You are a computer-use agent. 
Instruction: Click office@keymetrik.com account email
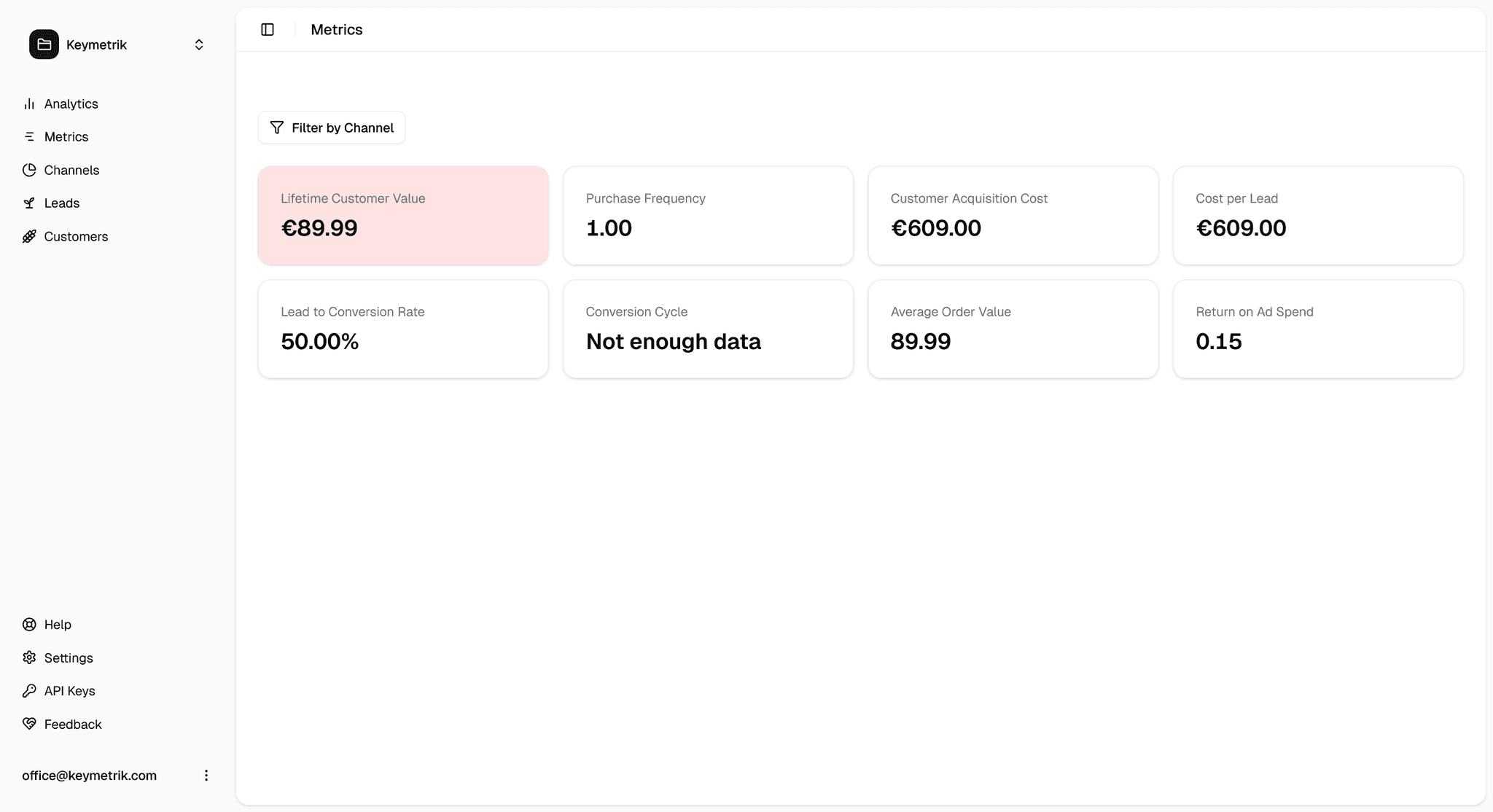[89, 776]
